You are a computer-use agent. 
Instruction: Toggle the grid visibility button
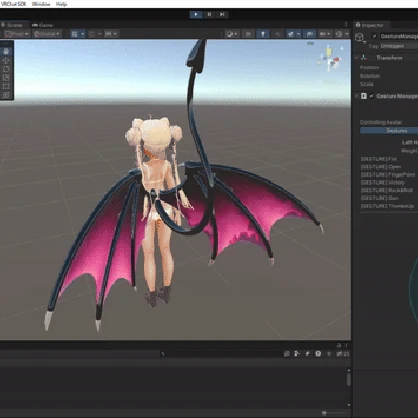[x=75, y=34]
